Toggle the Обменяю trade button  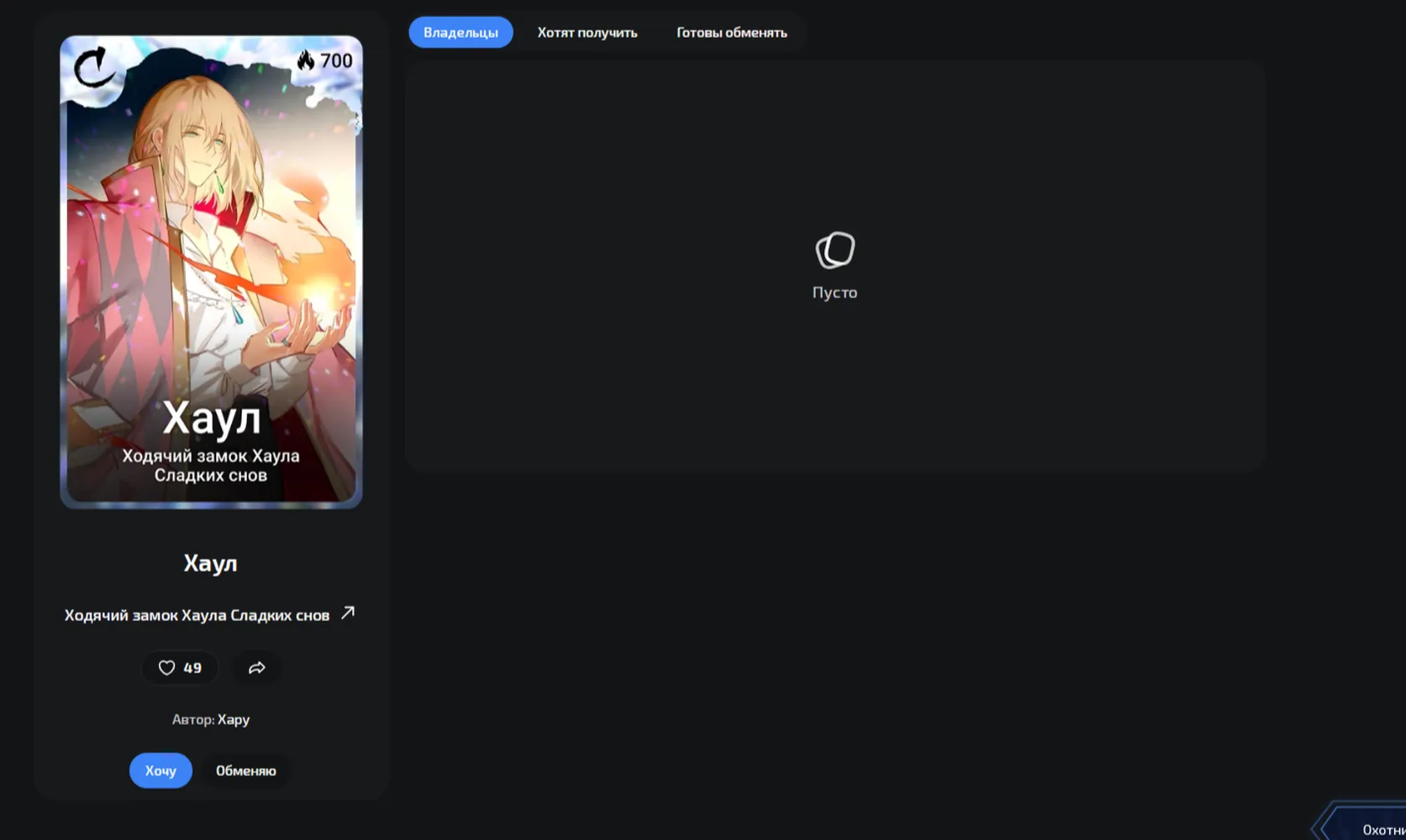(245, 770)
